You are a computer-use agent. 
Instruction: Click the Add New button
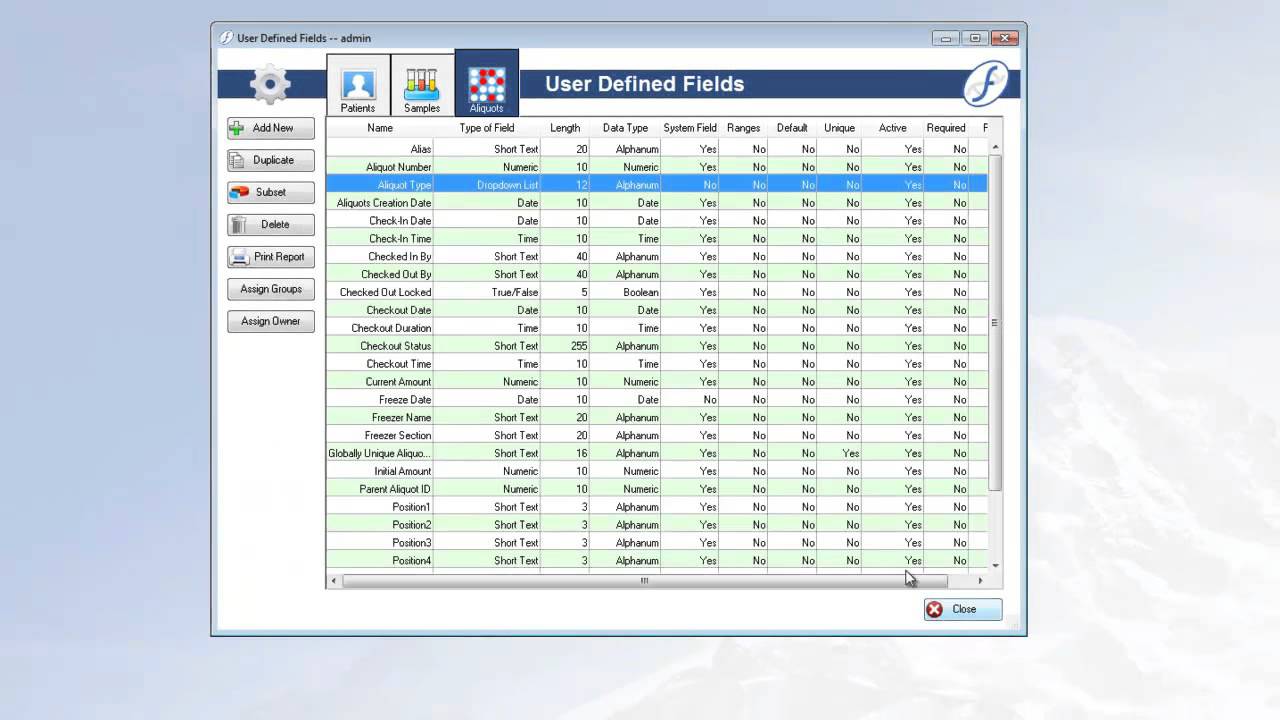271,128
